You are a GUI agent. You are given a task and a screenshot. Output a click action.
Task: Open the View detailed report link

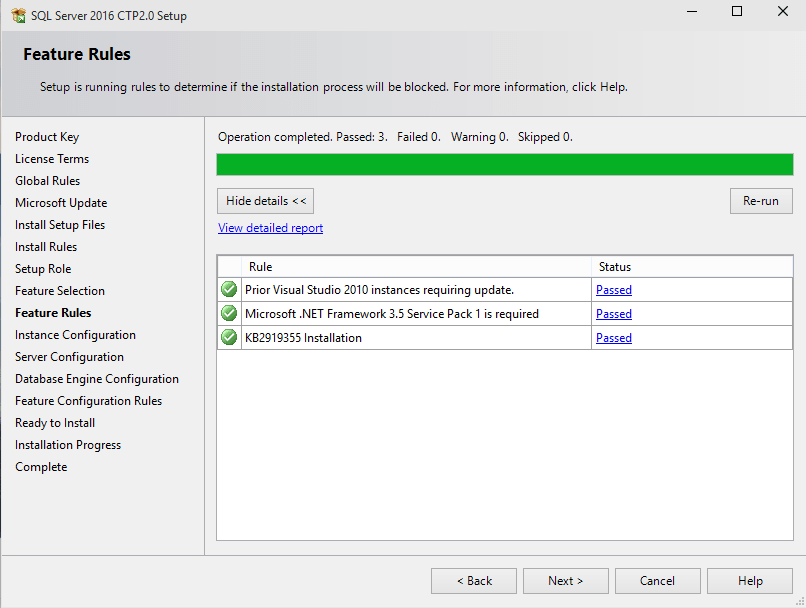(x=270, y=228)
